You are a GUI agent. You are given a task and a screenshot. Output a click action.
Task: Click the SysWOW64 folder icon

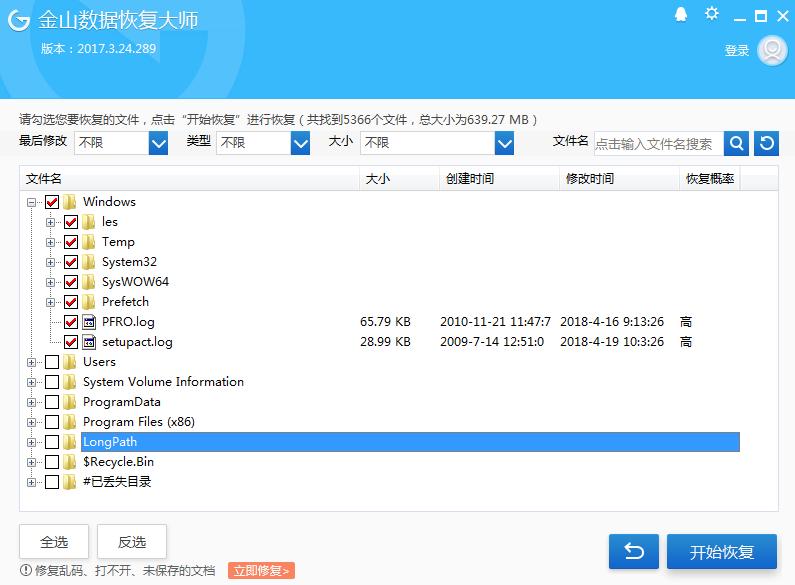coord(89,282)
